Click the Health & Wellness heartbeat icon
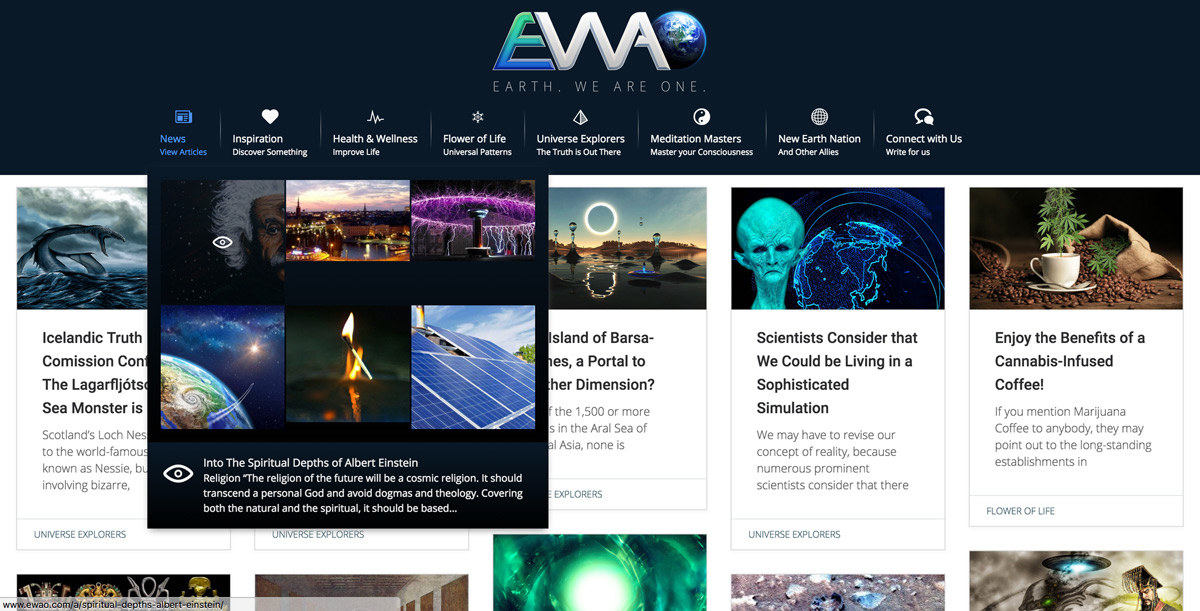 375,117
